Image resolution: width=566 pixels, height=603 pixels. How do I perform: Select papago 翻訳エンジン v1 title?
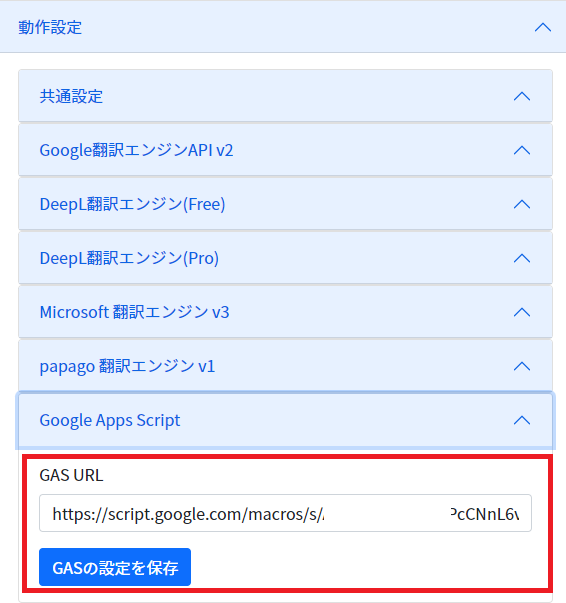click(x=127, y=366)
